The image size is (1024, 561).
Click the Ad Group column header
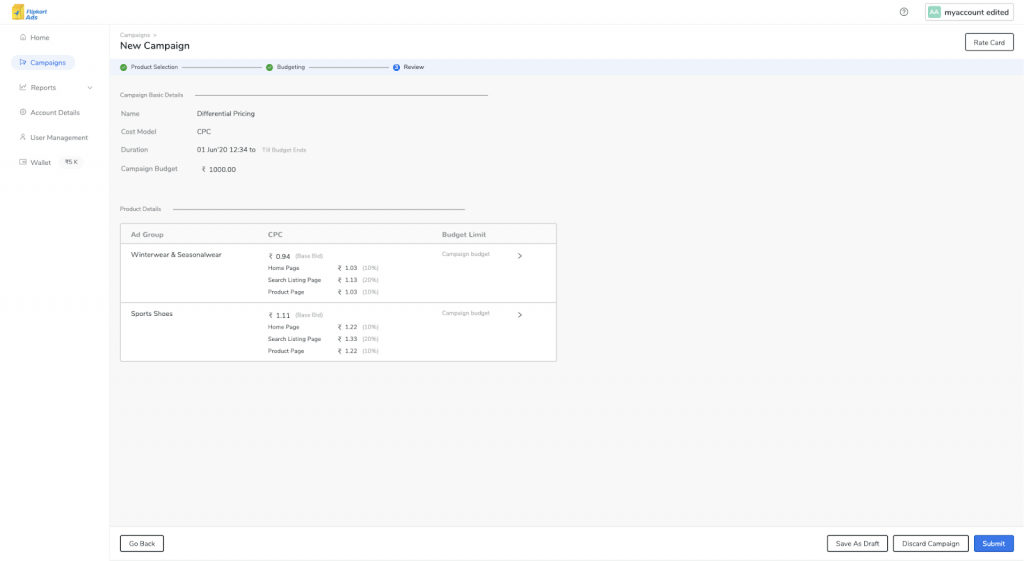click(147, 234)
